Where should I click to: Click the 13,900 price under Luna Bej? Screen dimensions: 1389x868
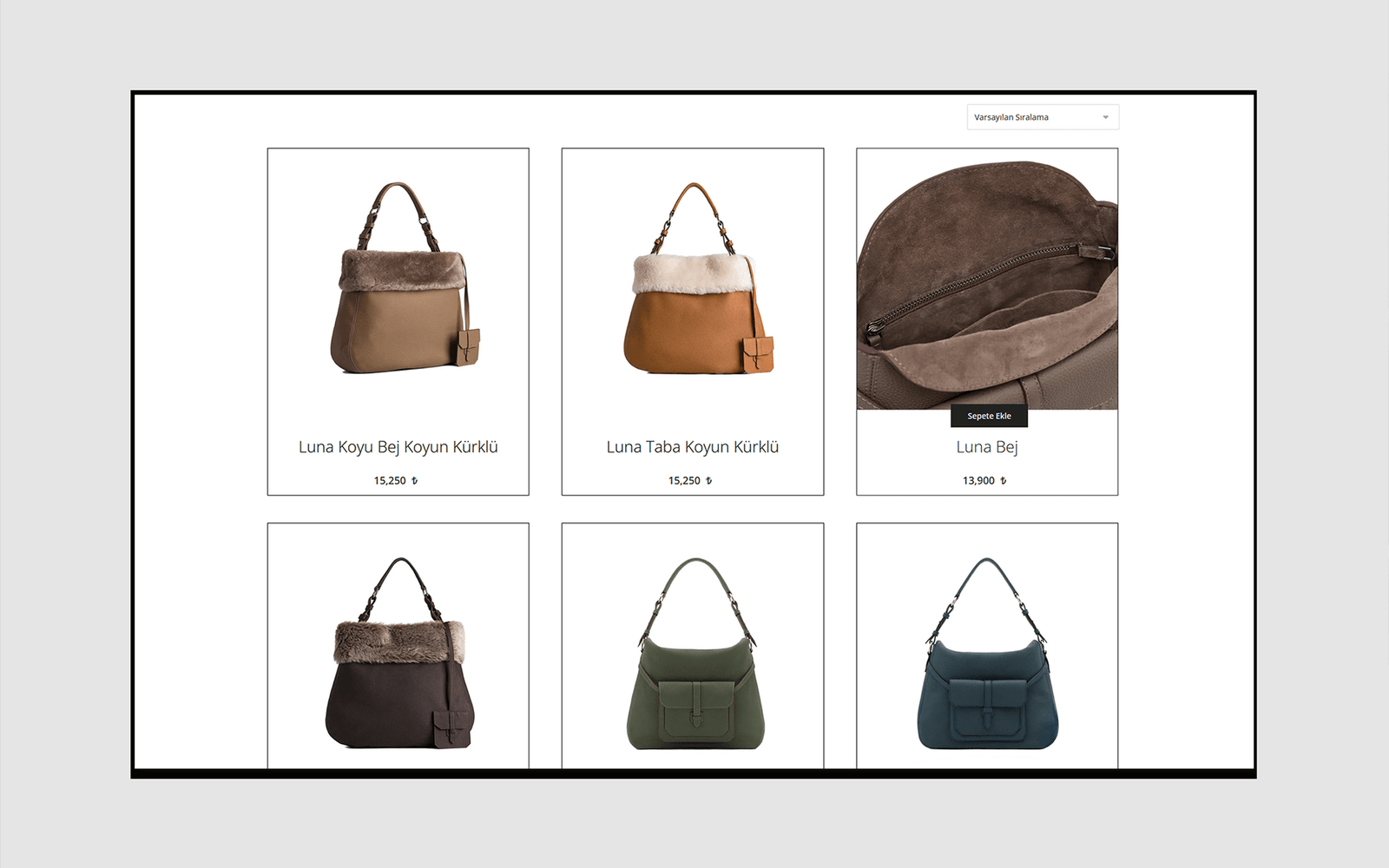tap(984, 480)
